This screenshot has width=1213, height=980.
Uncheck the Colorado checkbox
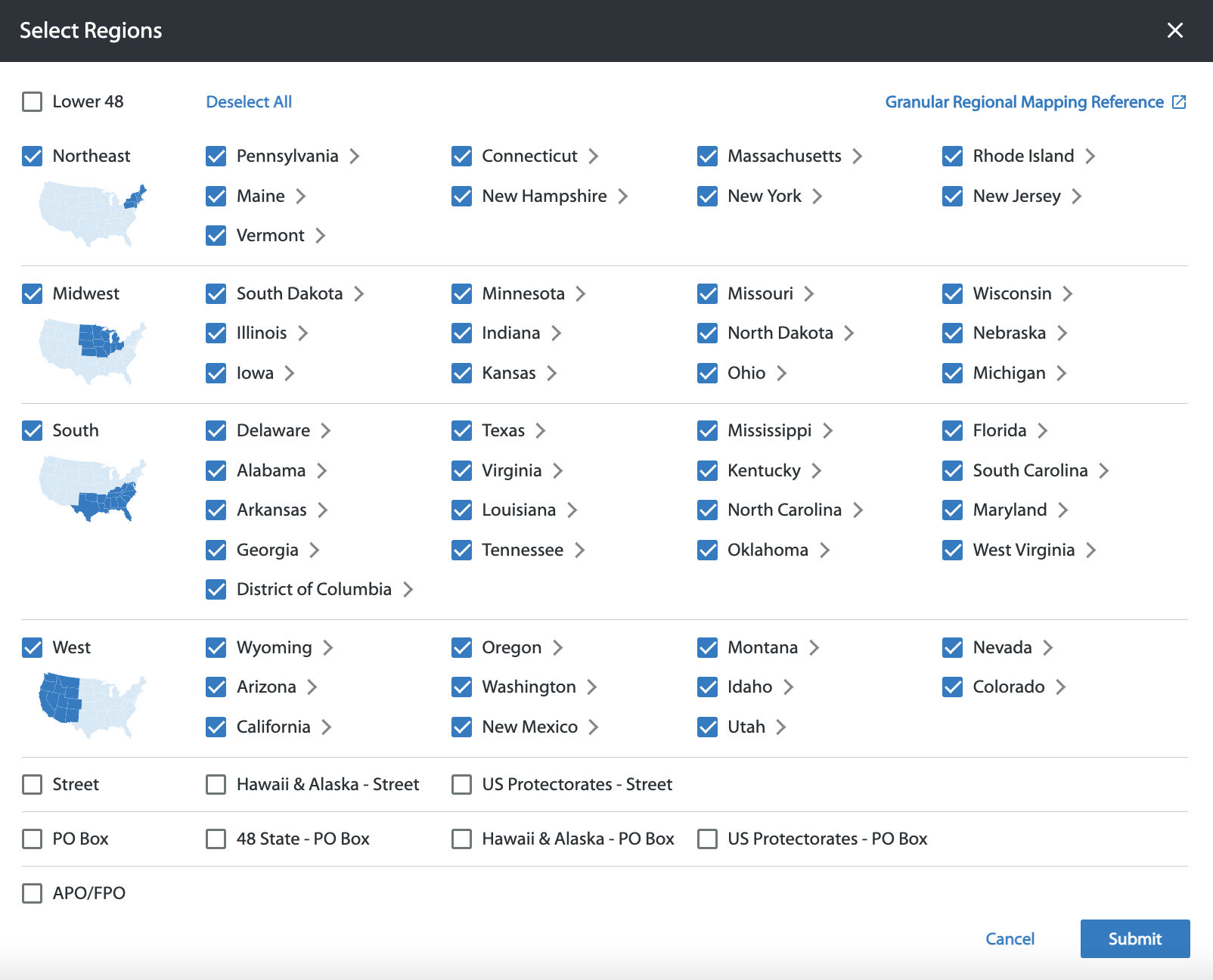(x=952, y=687)
